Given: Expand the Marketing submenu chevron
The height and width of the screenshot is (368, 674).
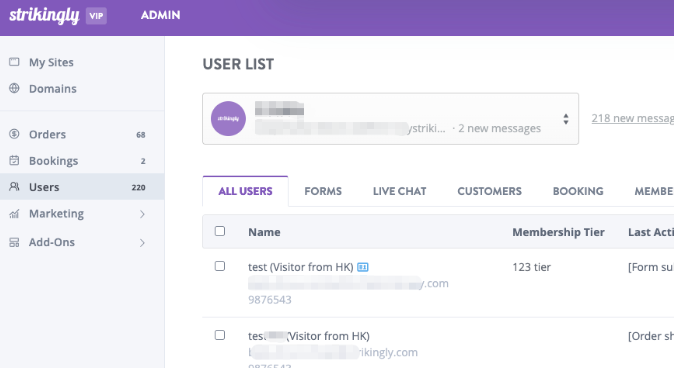Looking at the screenshot, I should point(142,214).
